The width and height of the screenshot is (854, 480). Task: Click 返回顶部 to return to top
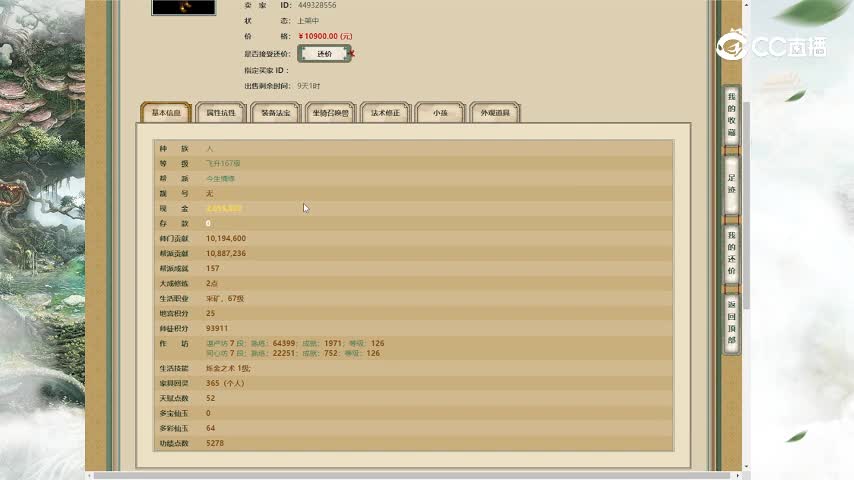[731, 323]
